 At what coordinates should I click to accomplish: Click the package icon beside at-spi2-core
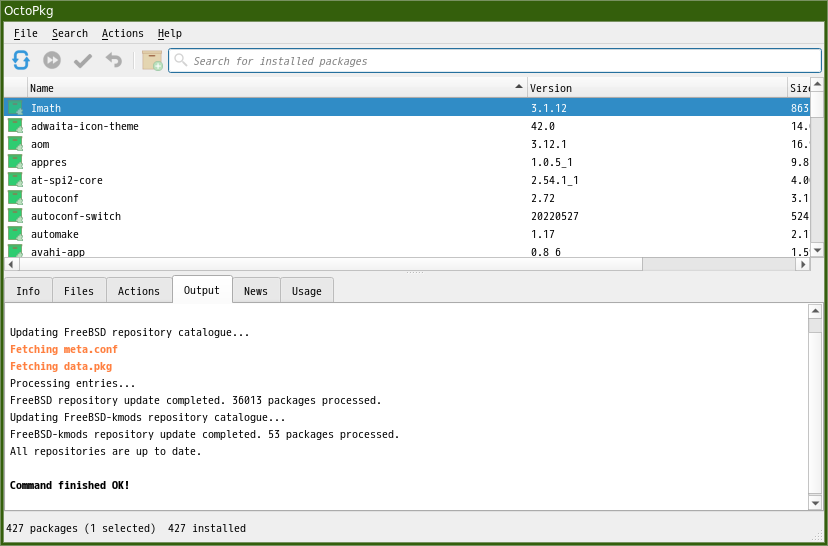click(x=15, y=180)
